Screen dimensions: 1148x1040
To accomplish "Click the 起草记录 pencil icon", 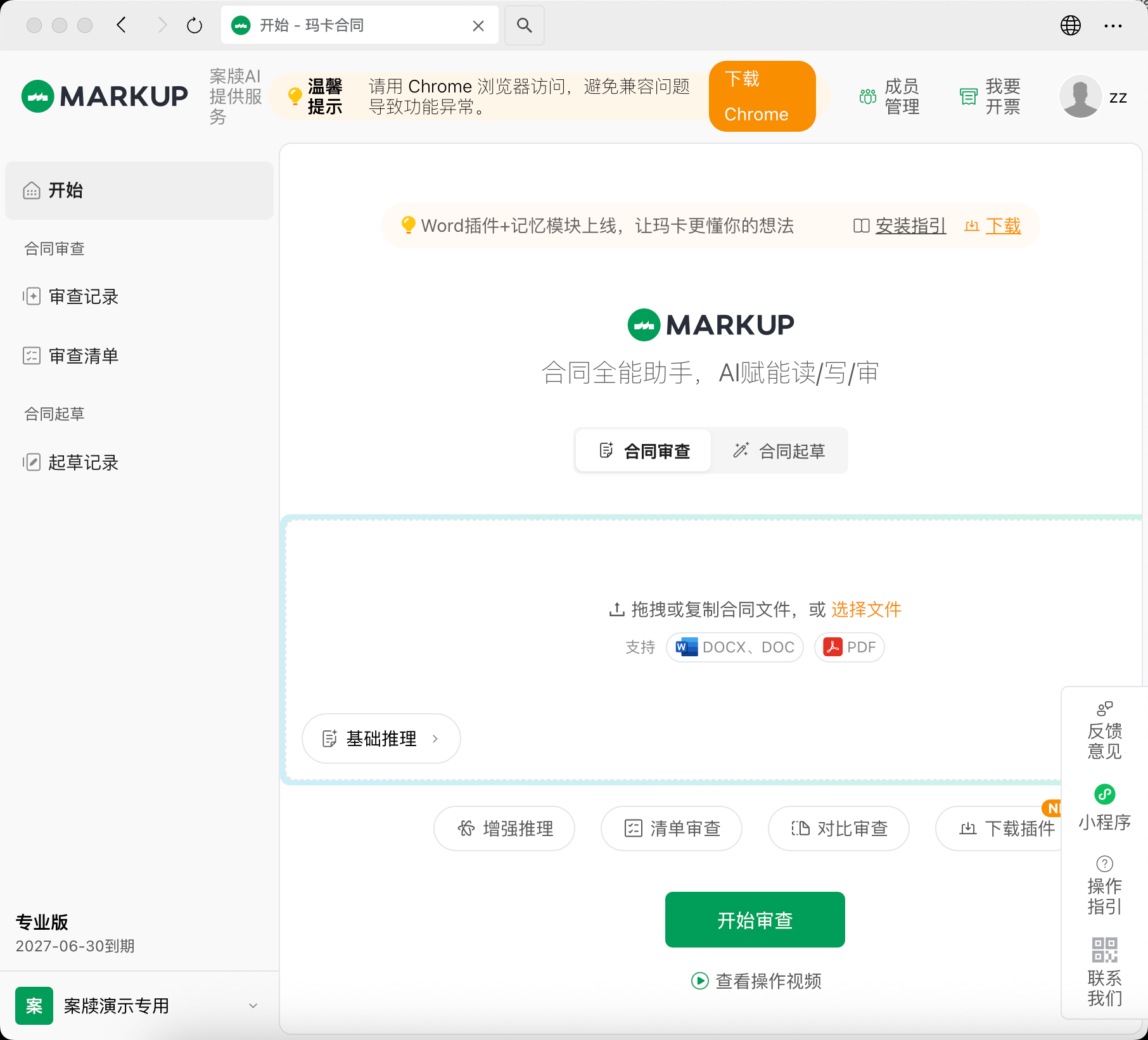I will pyautogui.click(x=32, y=462).
